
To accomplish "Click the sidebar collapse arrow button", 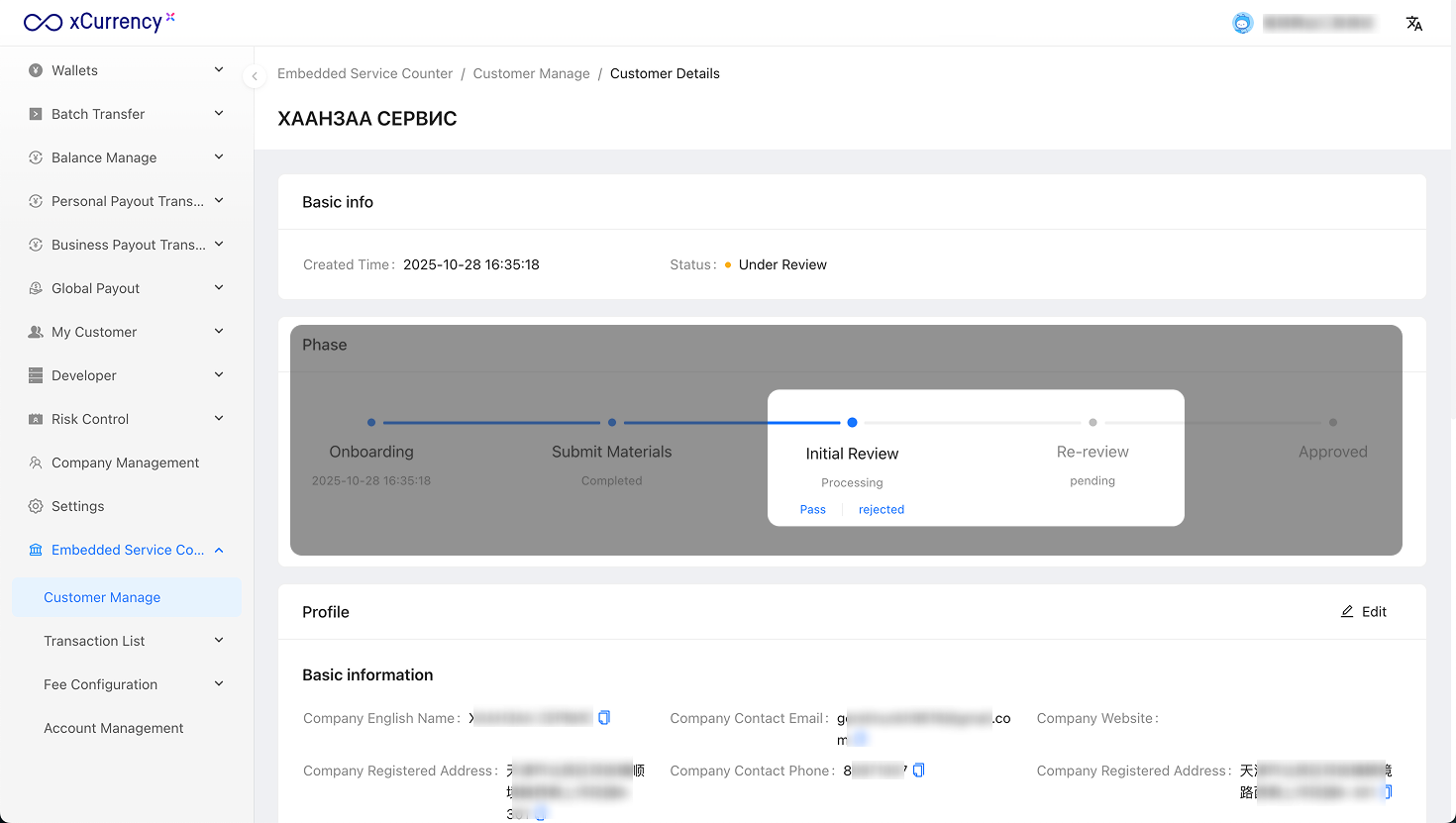I will tap(255, 76).
